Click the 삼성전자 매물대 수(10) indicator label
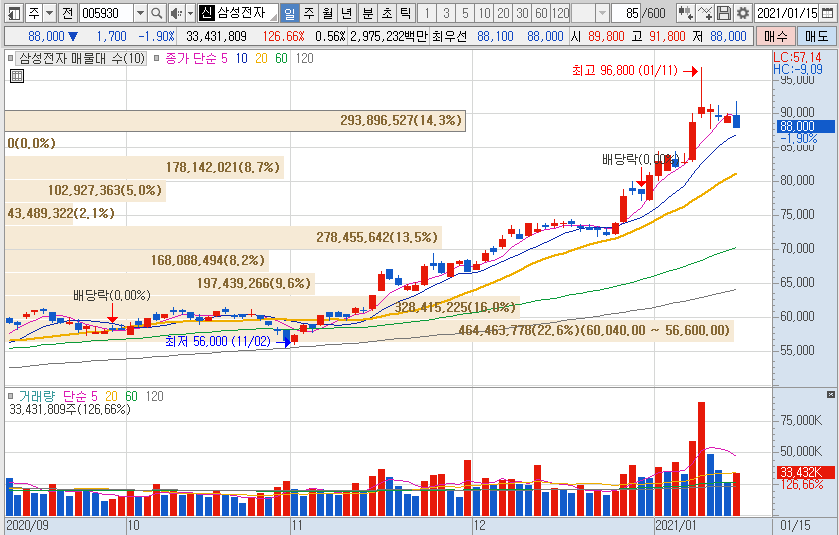839x535 pixels. coord(82,58)
